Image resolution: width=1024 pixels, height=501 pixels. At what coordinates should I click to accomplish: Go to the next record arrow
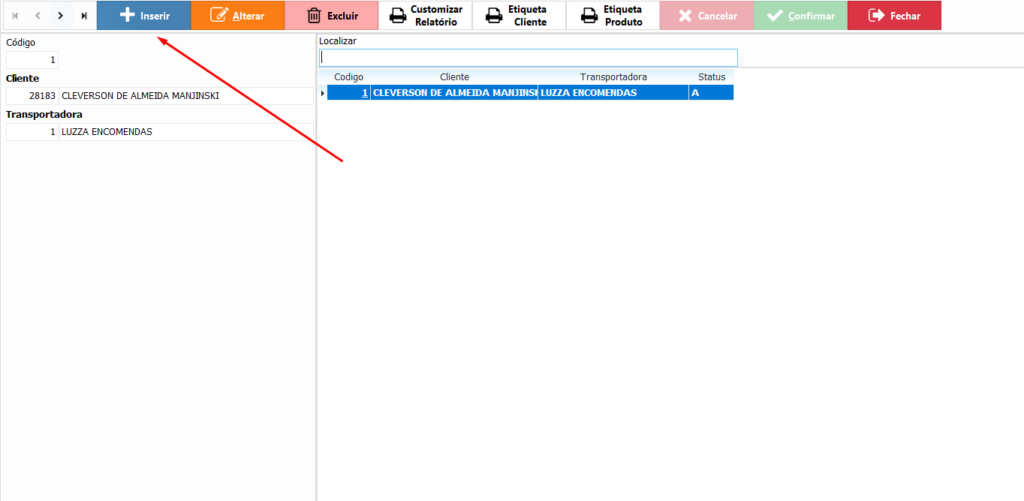click(x=60, y=16)
